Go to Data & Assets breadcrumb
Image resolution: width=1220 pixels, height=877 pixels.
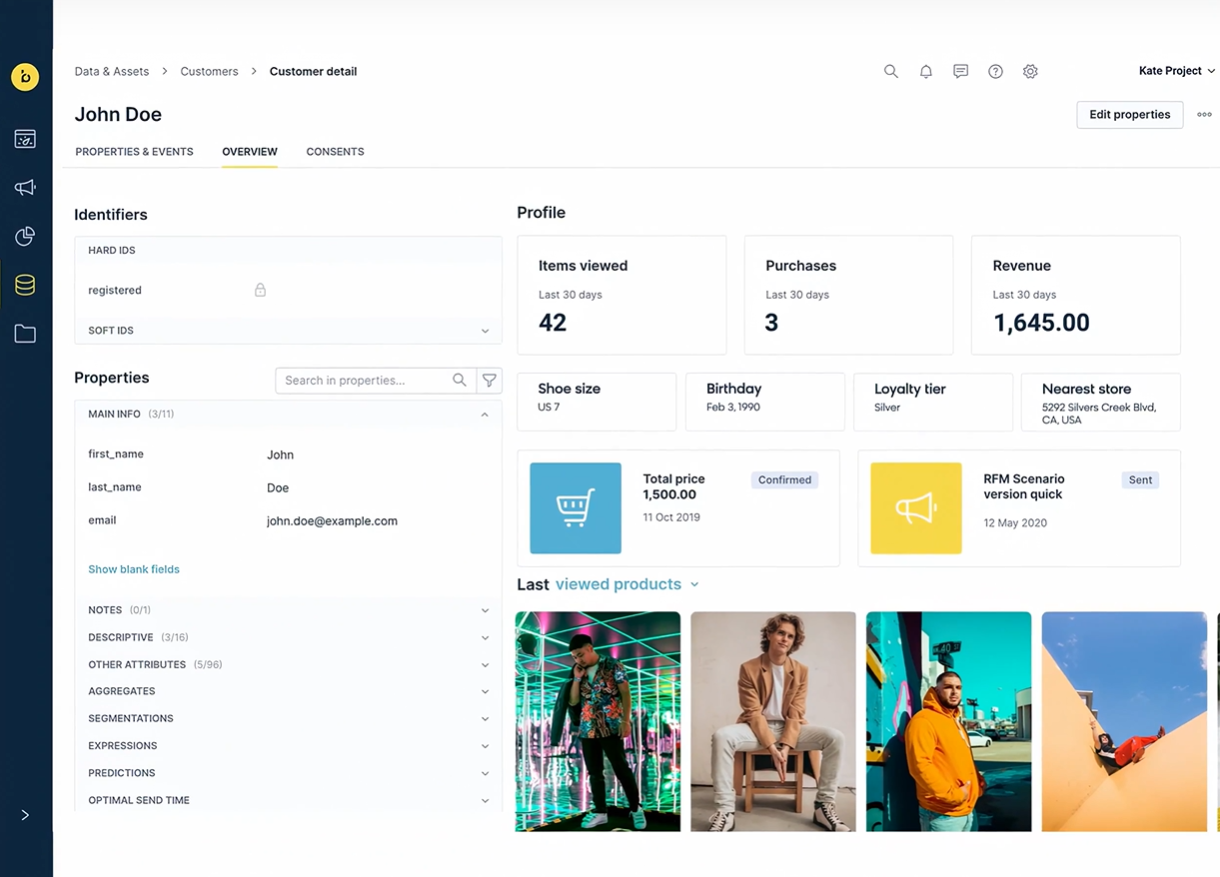pyautogui.click(x=112, y=72)
